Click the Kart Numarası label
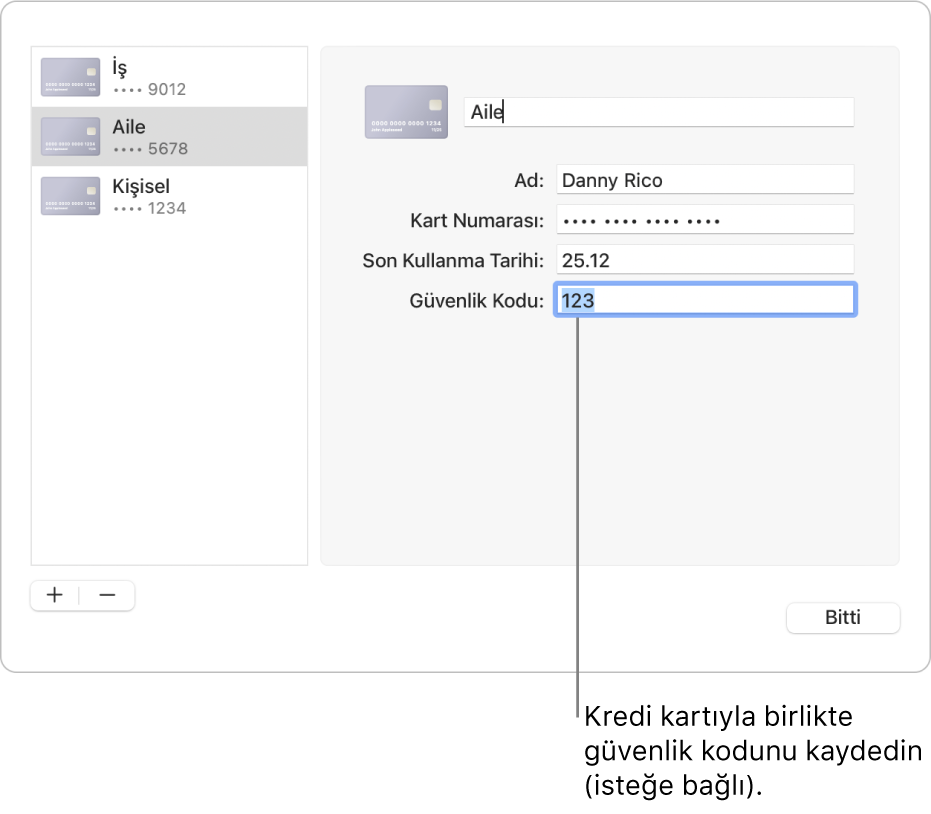Image resolution: width=931 pixels, height=814 pixels. (476, 221)
